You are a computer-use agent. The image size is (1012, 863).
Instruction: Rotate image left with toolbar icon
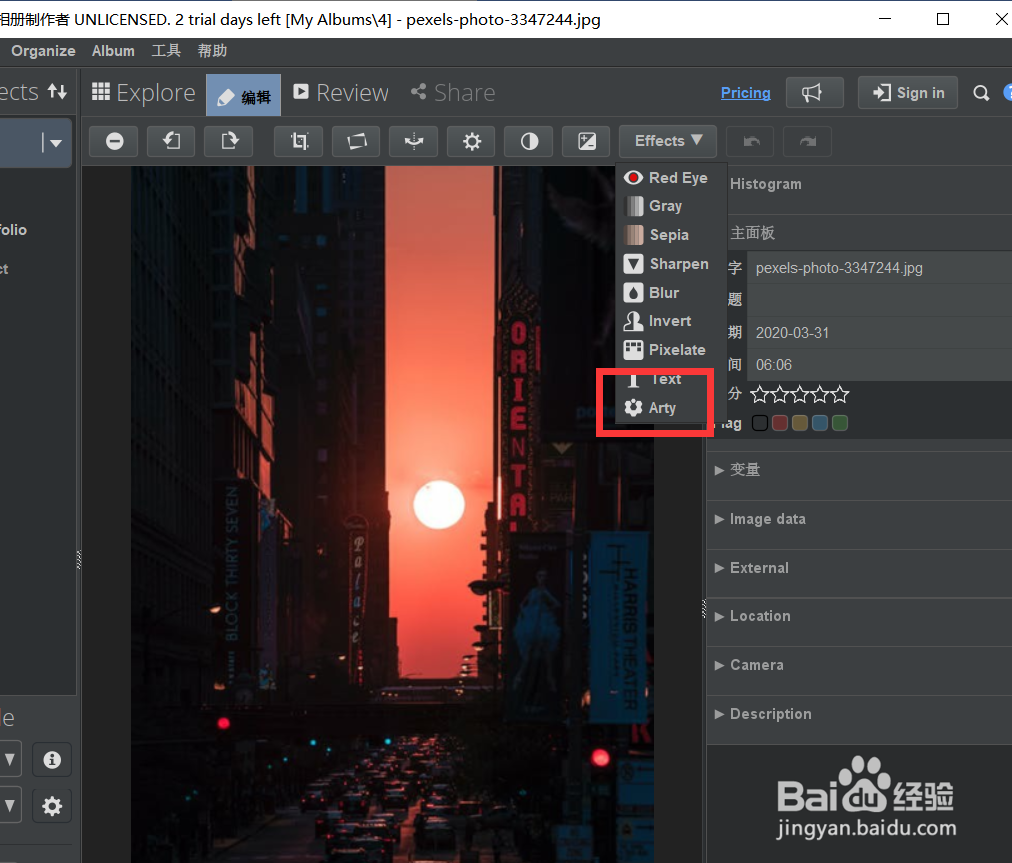coord(171,141)
